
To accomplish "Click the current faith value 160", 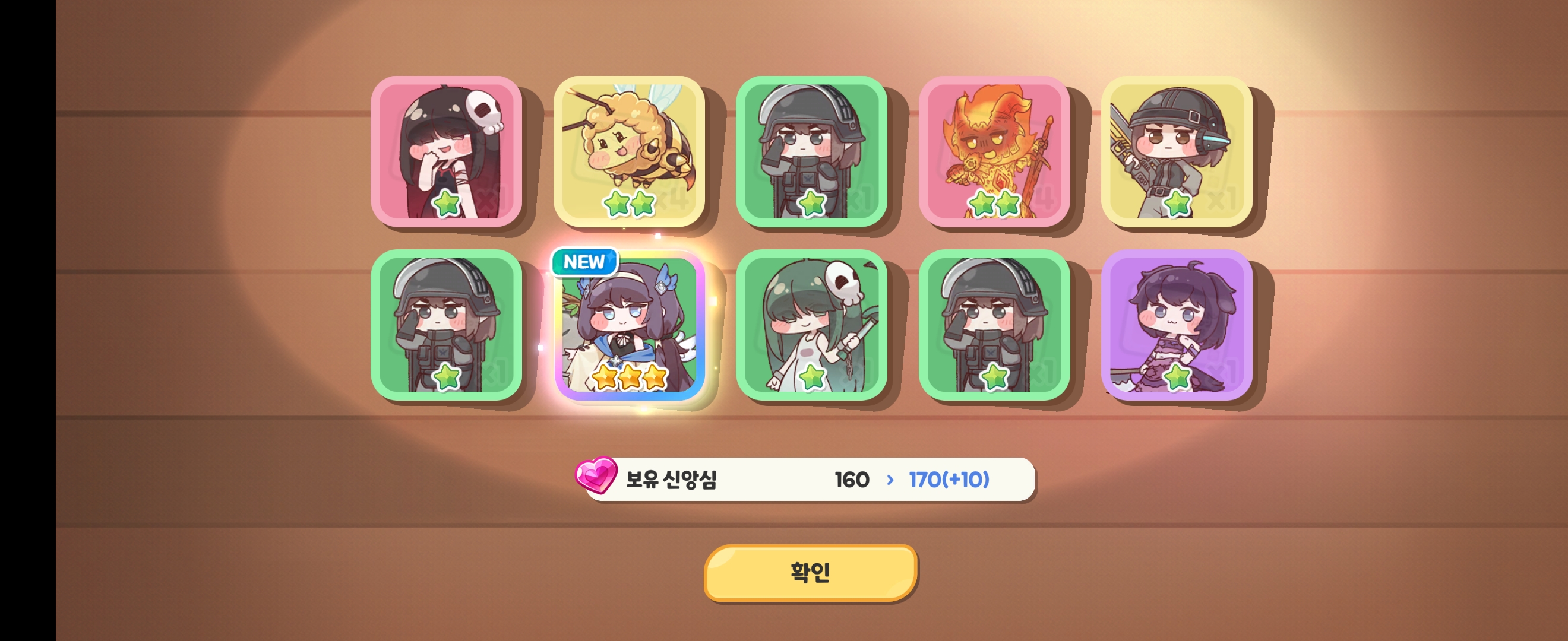I will click(x=852, y=480).
